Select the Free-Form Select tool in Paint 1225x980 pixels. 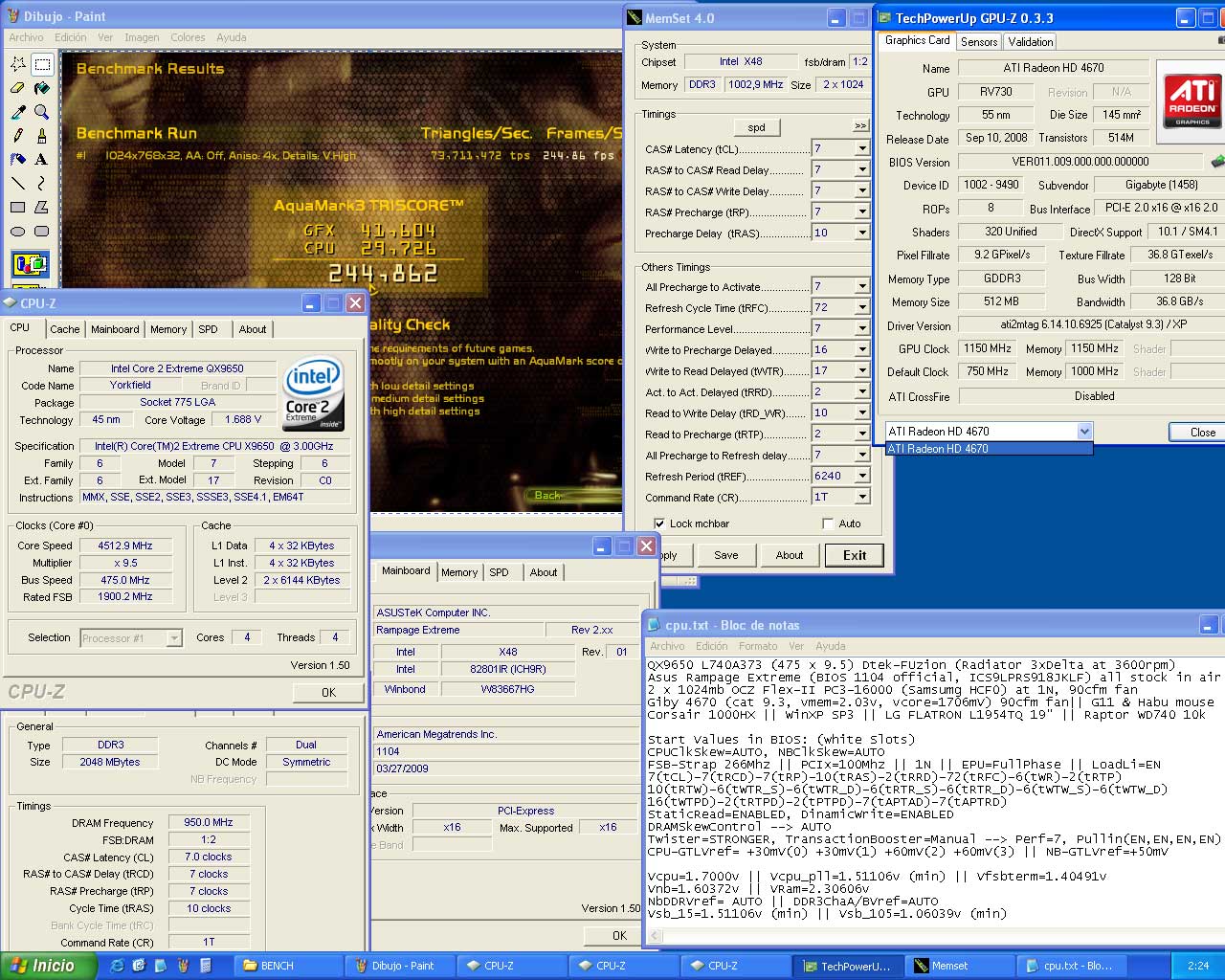click(x=17, y=64)
